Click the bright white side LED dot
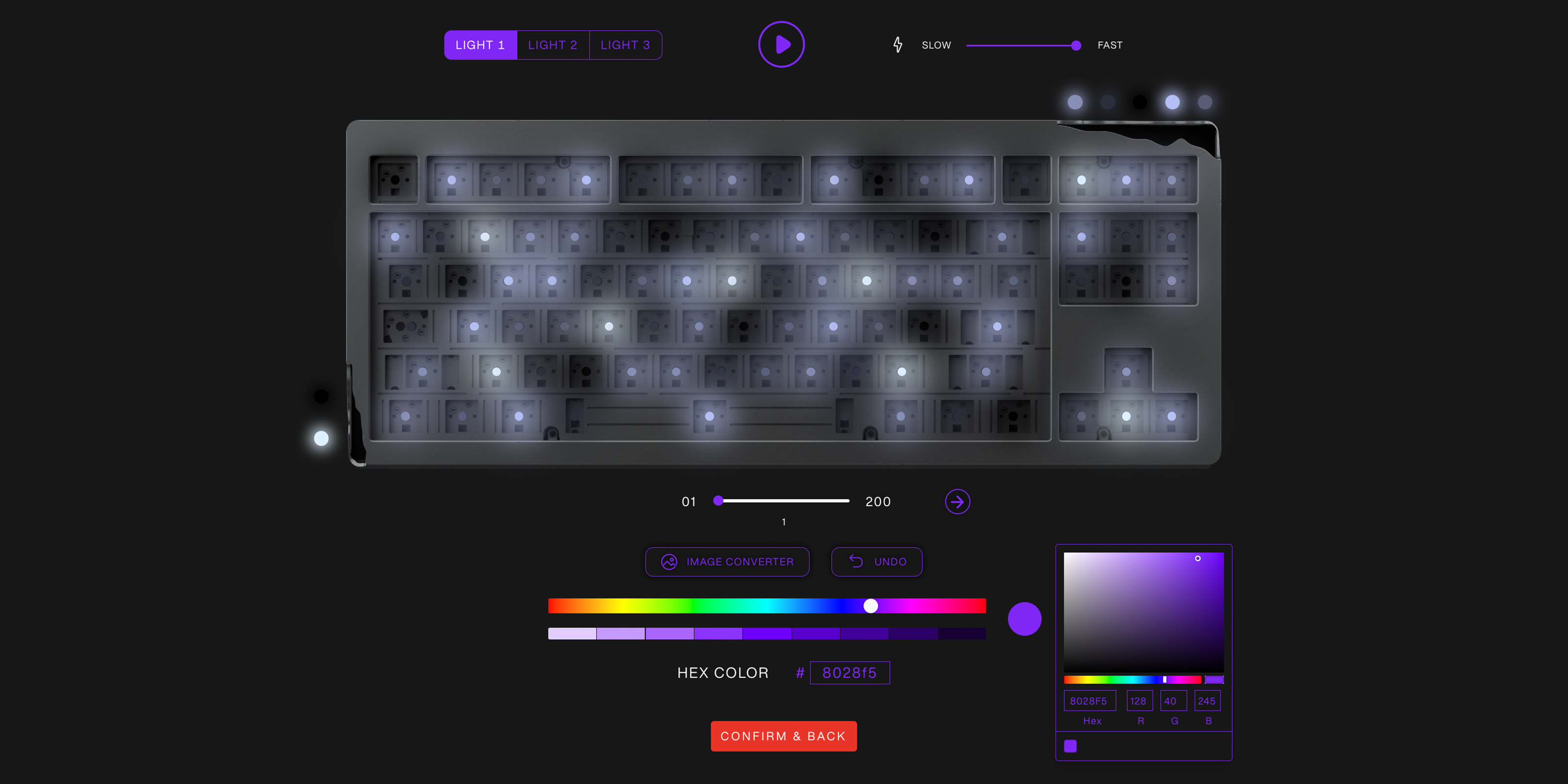 coord(321,438)
